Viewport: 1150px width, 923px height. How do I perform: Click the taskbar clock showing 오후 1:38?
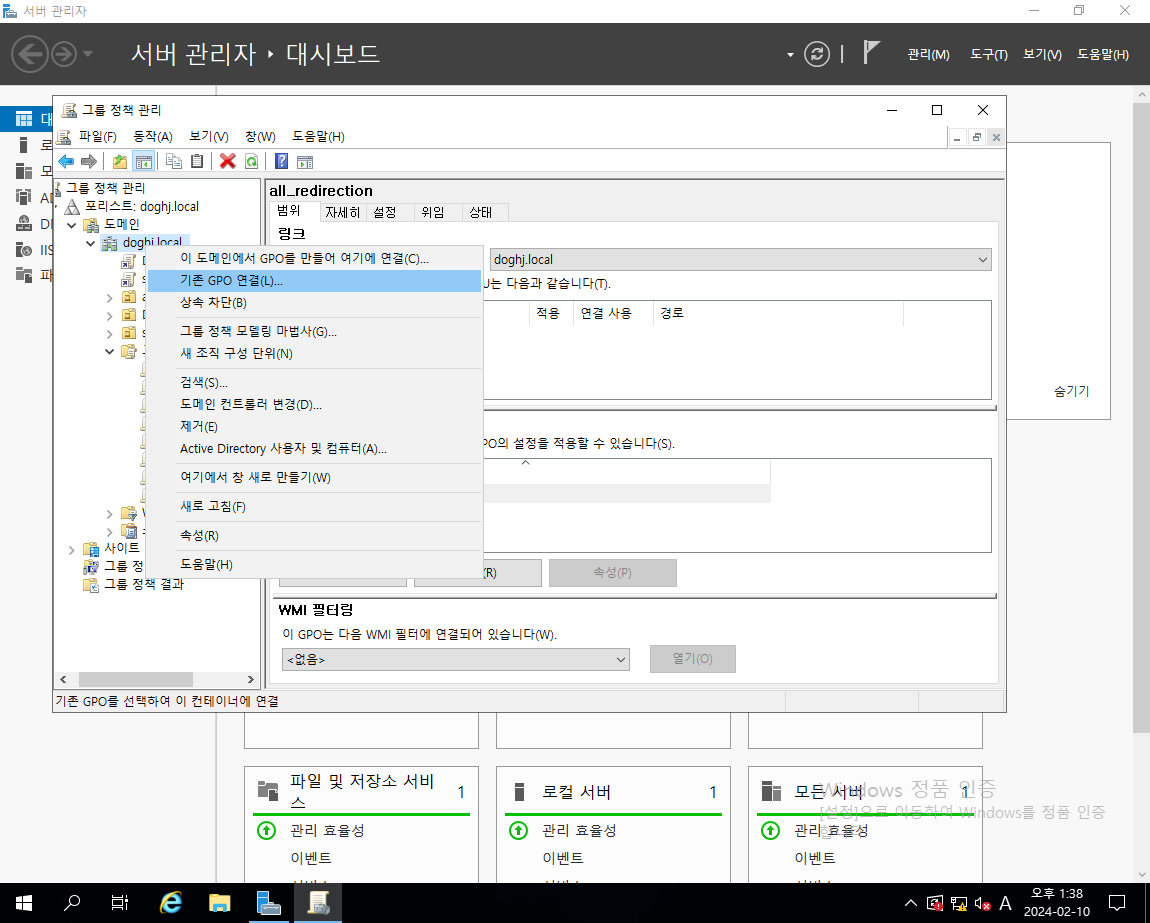1057,902
